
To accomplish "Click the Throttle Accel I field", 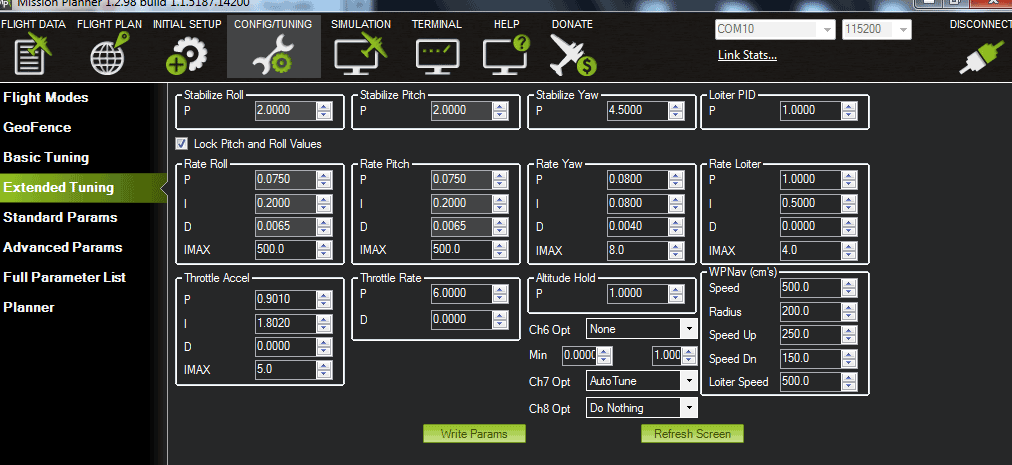I will click(x=285, y=323).
